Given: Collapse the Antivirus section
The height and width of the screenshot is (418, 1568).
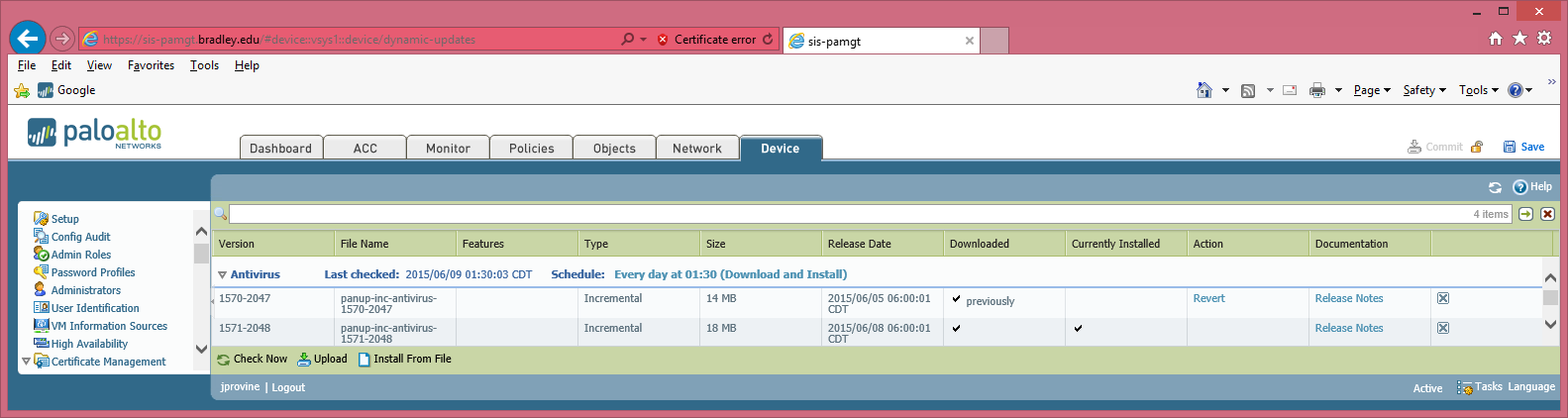Looking at the screenshot, I should click(222, 275).
